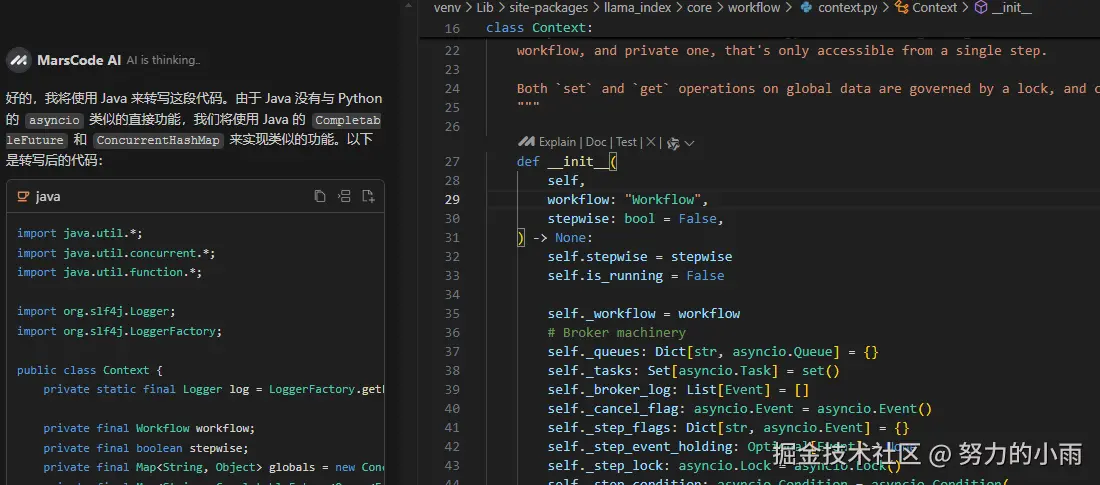
Task: Click the new file icon in code block header
Action: point(368,197)
